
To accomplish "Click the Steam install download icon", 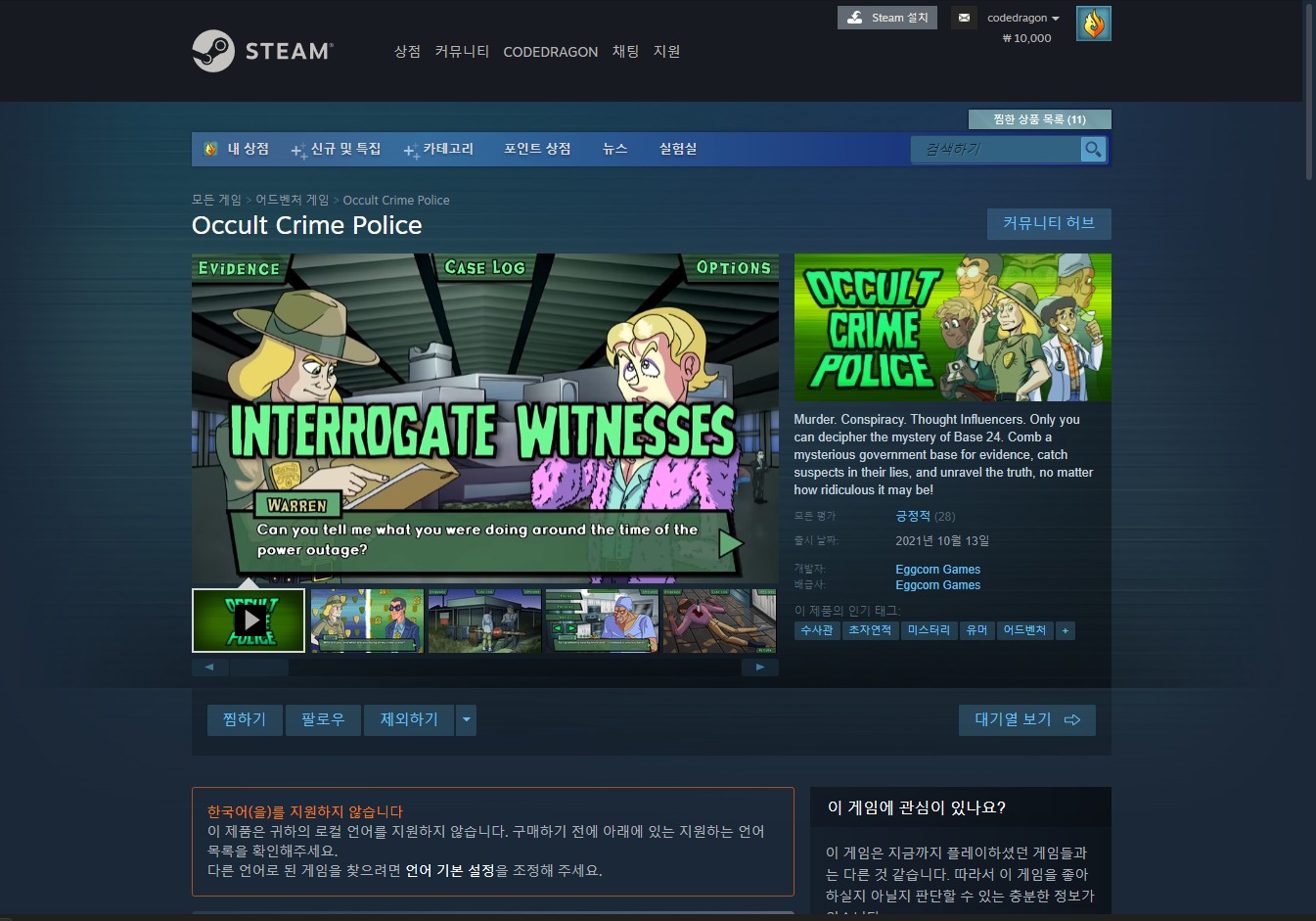I will pos(855,18).
